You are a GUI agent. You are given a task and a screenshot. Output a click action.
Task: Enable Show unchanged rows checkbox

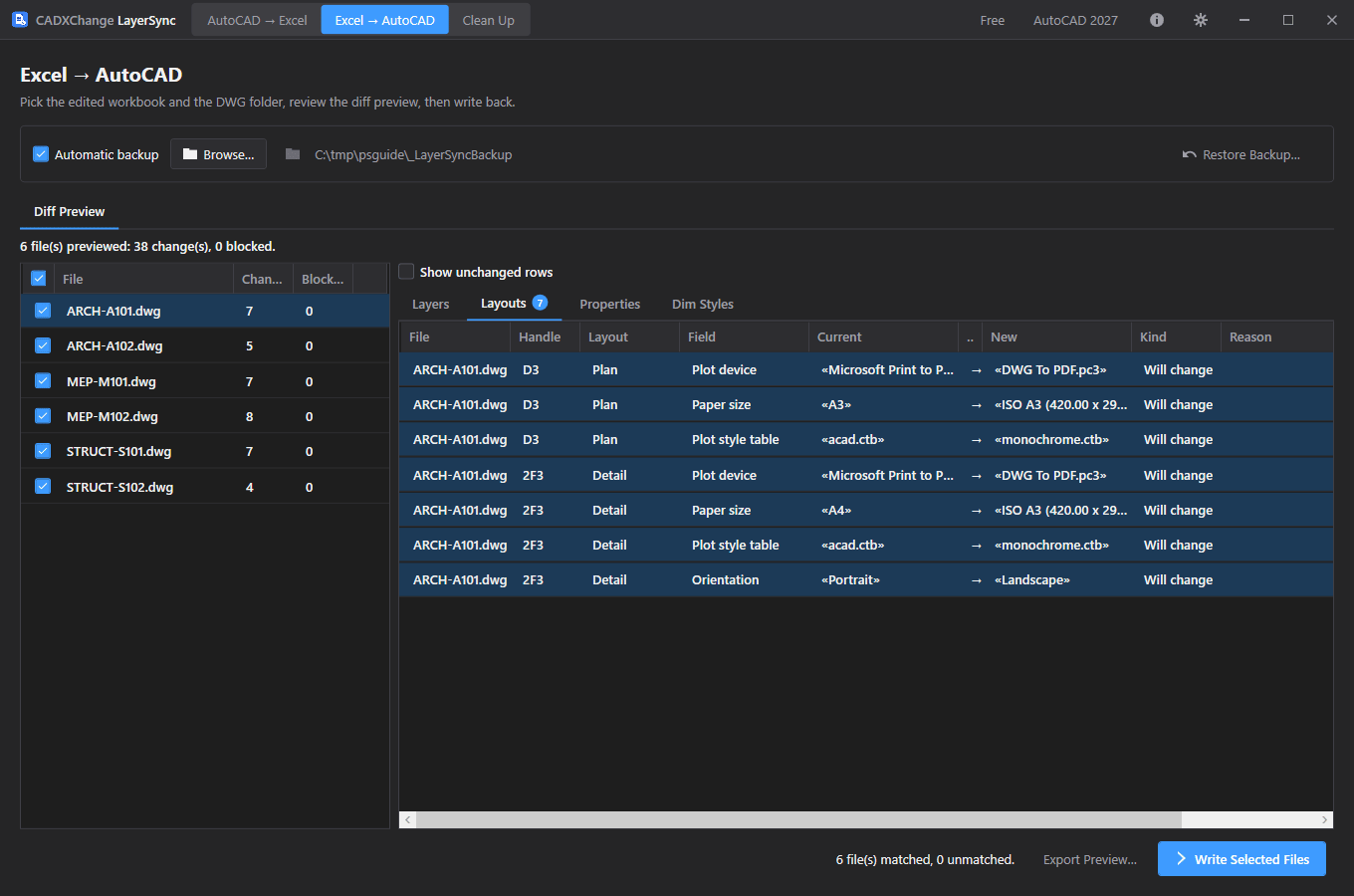coord(406,272)
